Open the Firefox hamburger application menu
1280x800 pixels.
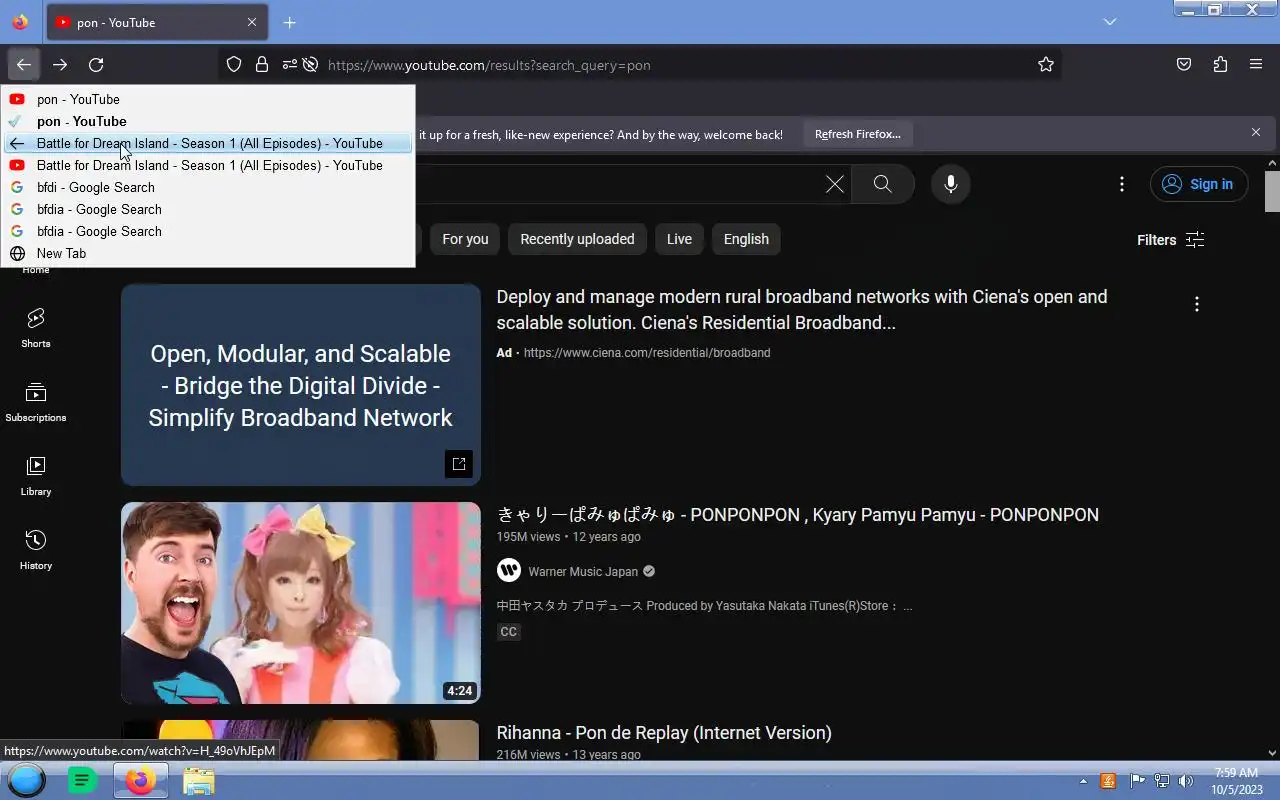[x=1256, y=65]
